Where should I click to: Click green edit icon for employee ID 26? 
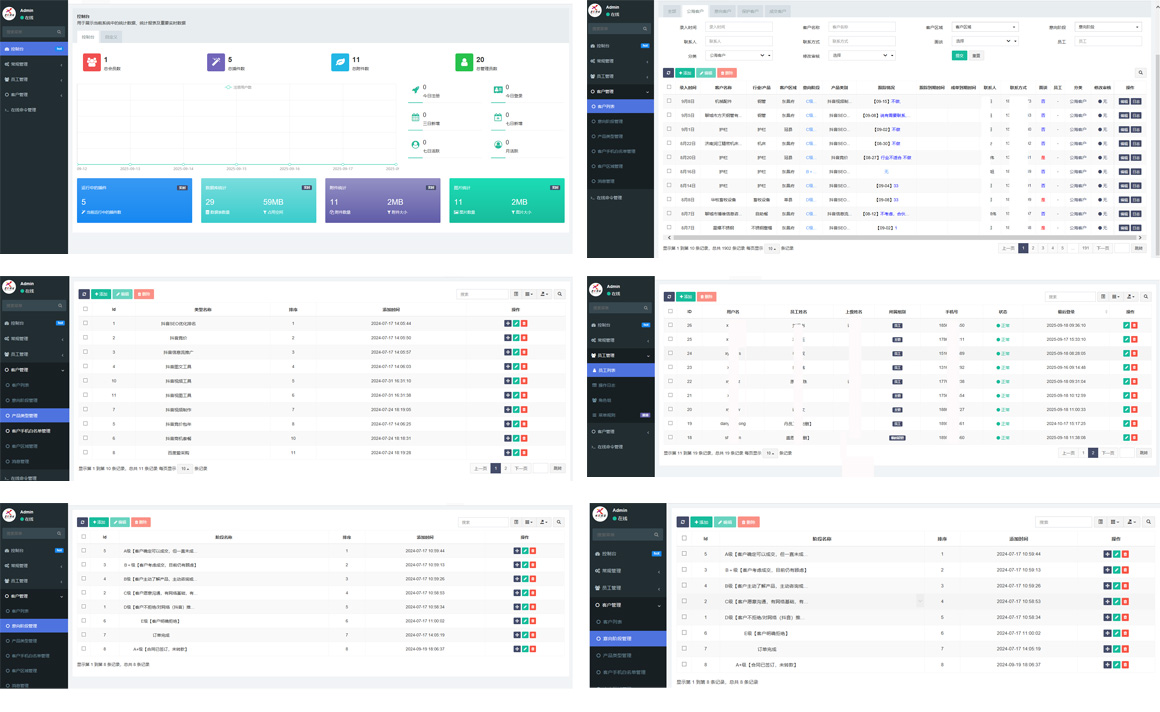pyautogui.click(x=1127, y=326)
